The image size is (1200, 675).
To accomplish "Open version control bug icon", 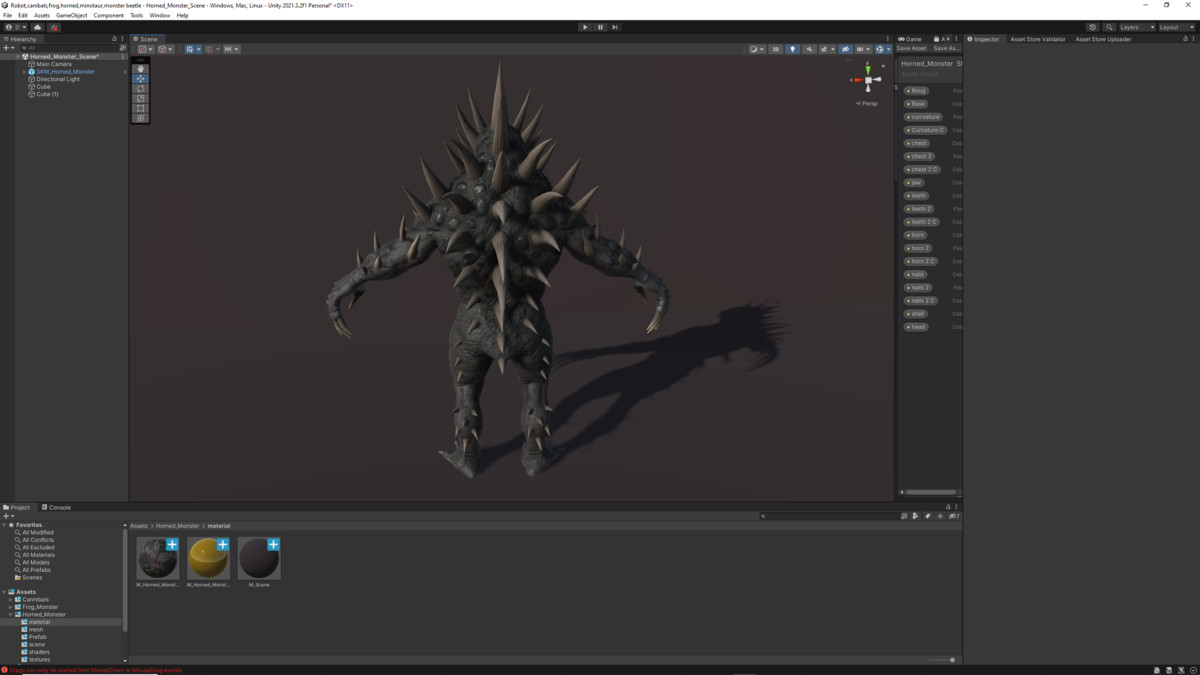I will (x=54, y=27).
